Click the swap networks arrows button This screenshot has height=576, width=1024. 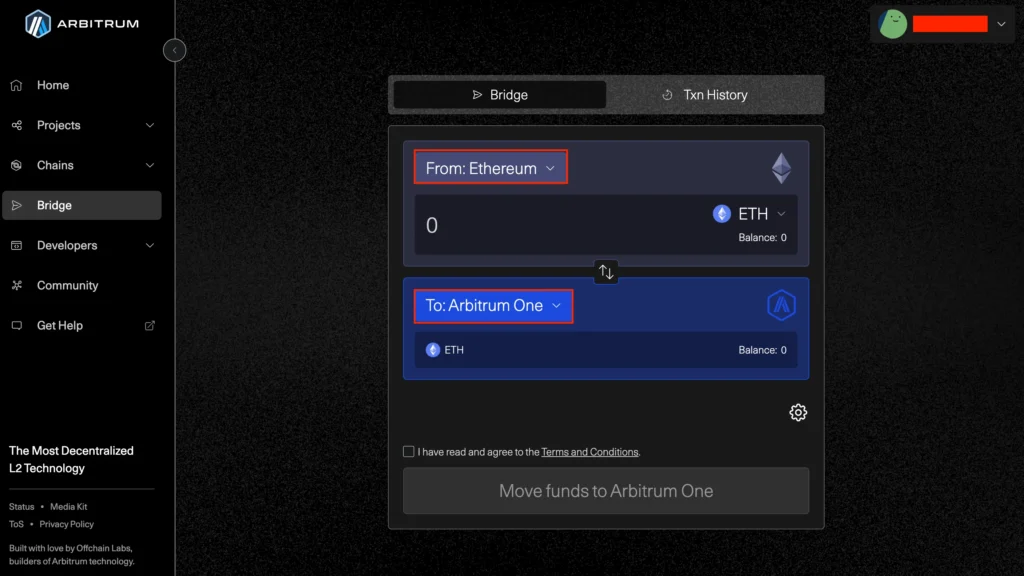coord(606,272)
